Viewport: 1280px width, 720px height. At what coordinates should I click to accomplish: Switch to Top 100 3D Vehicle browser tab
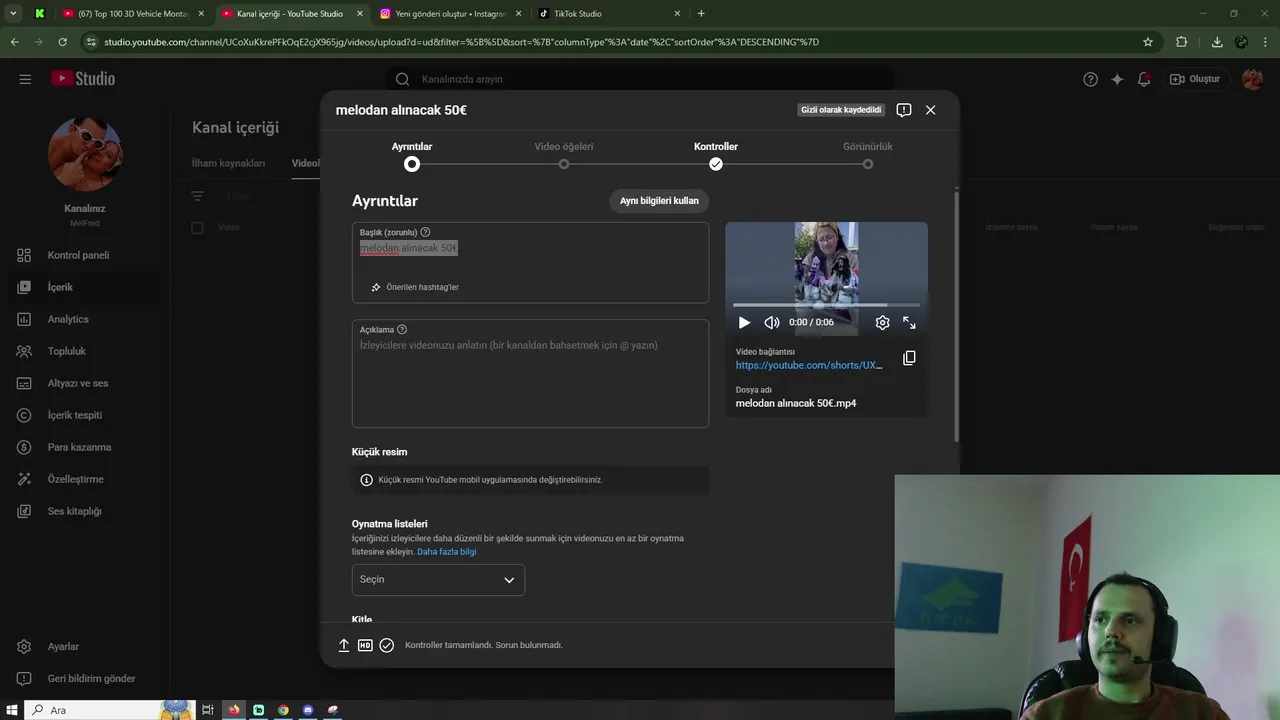tap(133, 14)
